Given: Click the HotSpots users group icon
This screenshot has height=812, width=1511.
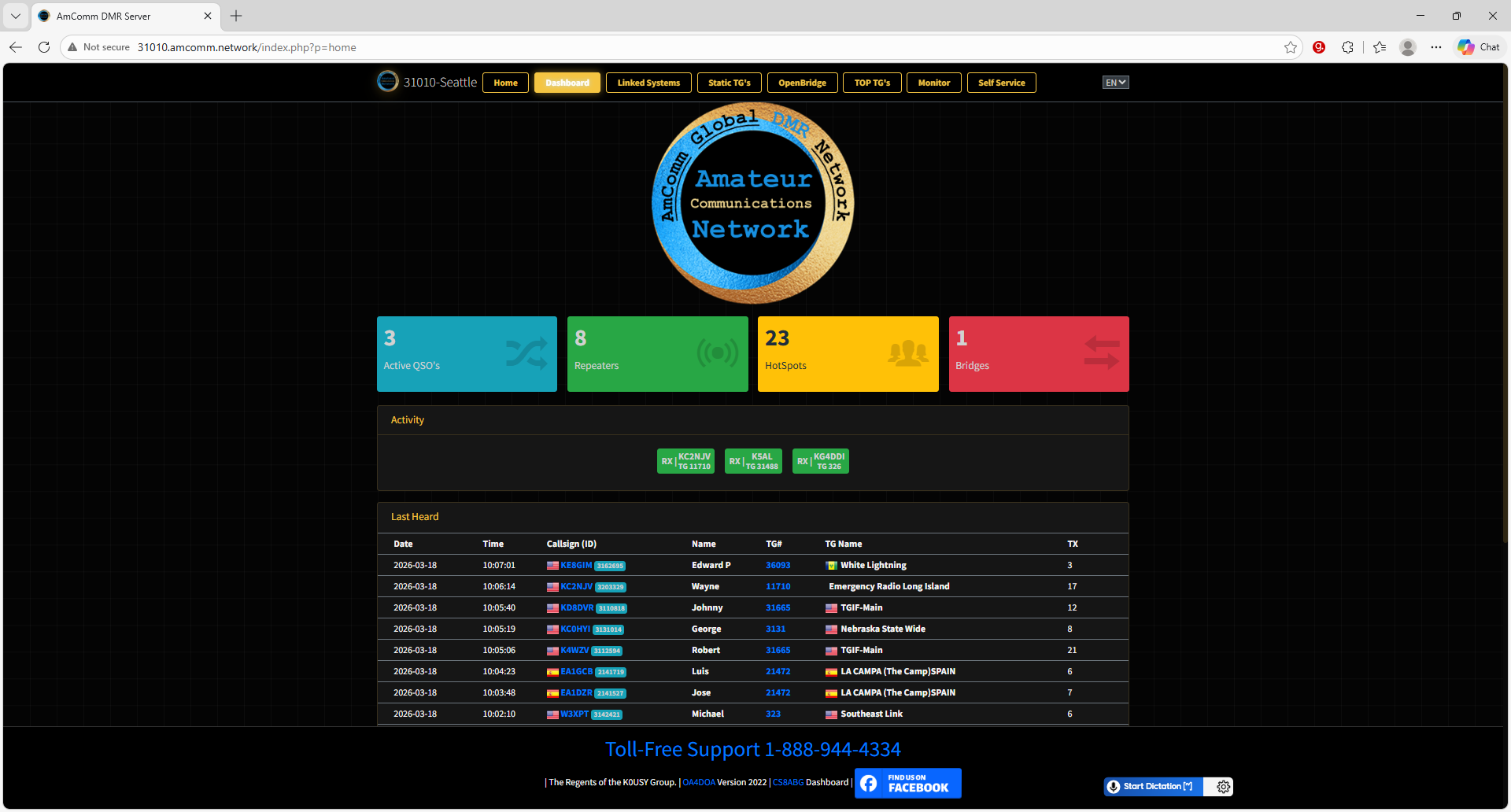Looking at the screenshot, I should tap(907, 353).
